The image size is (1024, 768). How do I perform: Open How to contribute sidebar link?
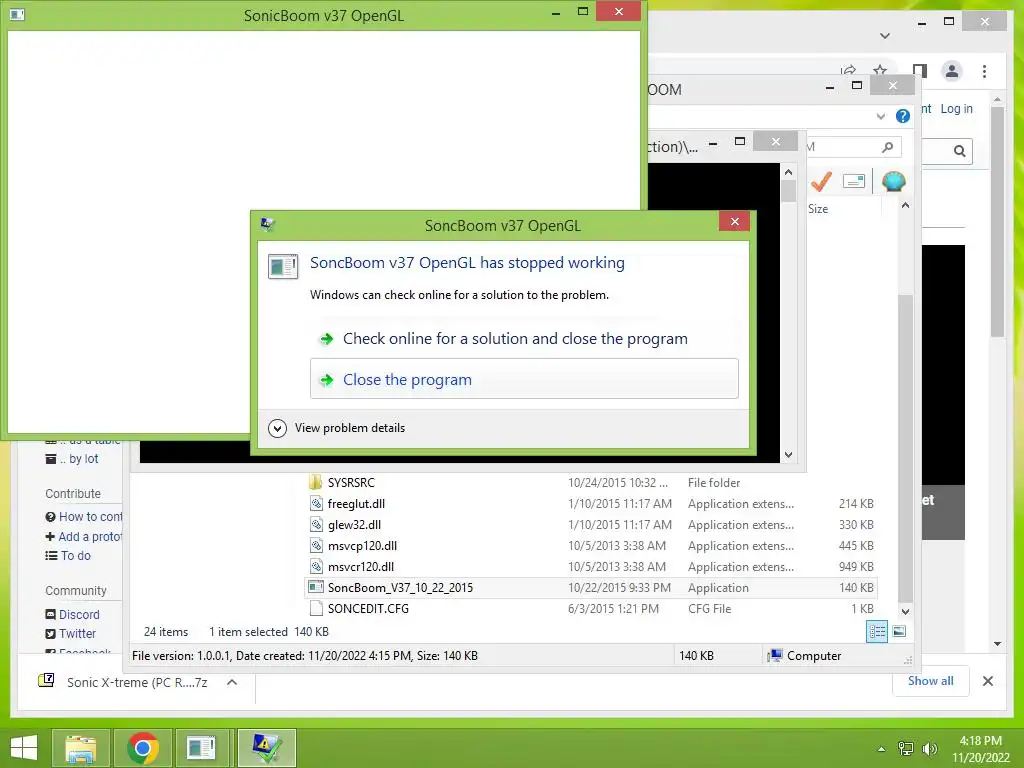(x=90, y=516)
